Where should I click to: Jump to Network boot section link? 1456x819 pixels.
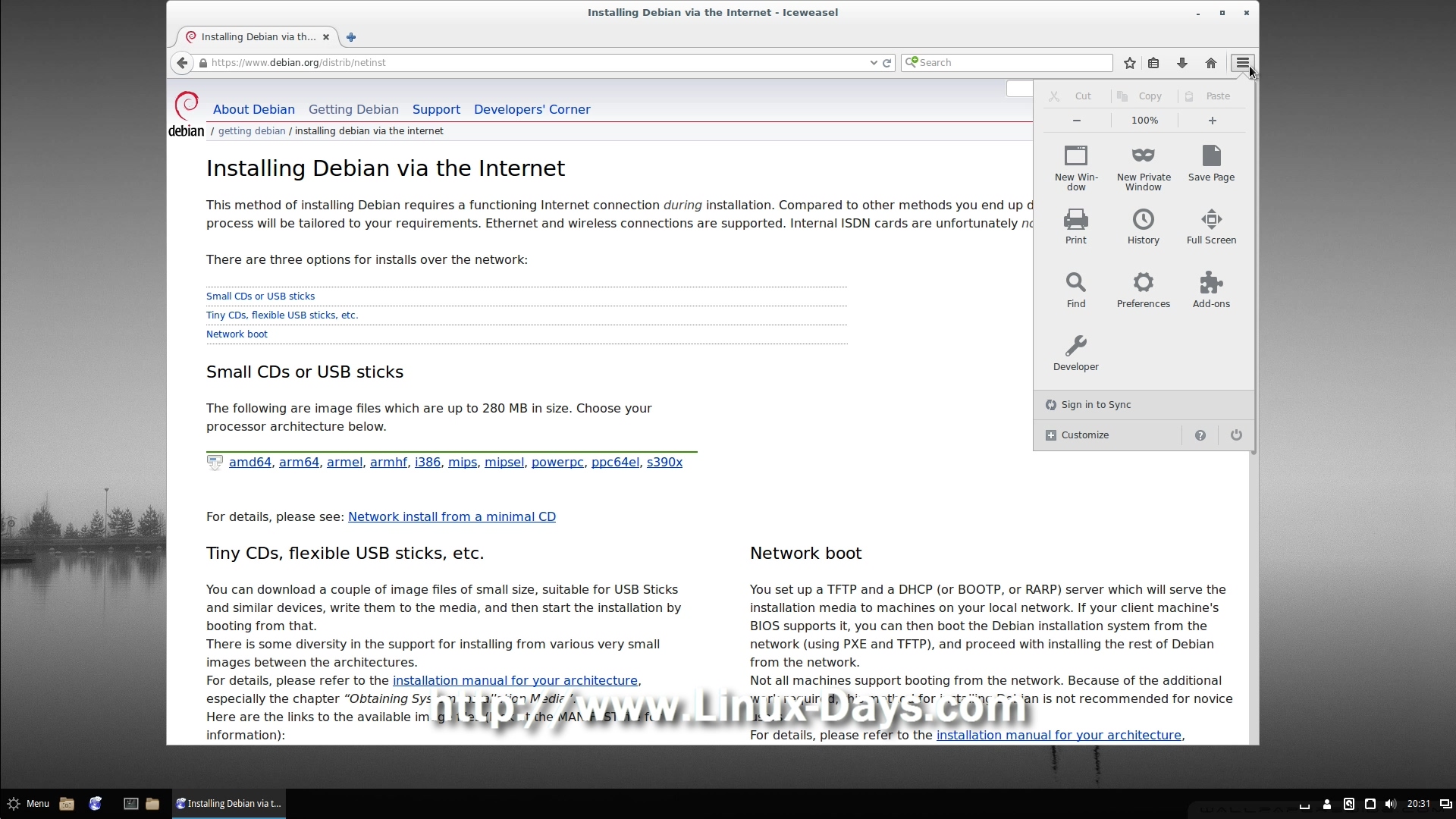[237, 334]
